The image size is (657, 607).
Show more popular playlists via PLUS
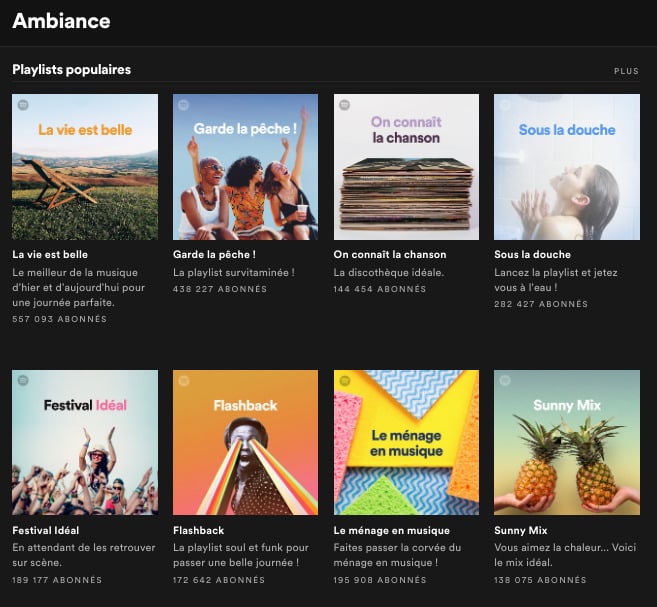pyautogui.click(x=626, y=71)
